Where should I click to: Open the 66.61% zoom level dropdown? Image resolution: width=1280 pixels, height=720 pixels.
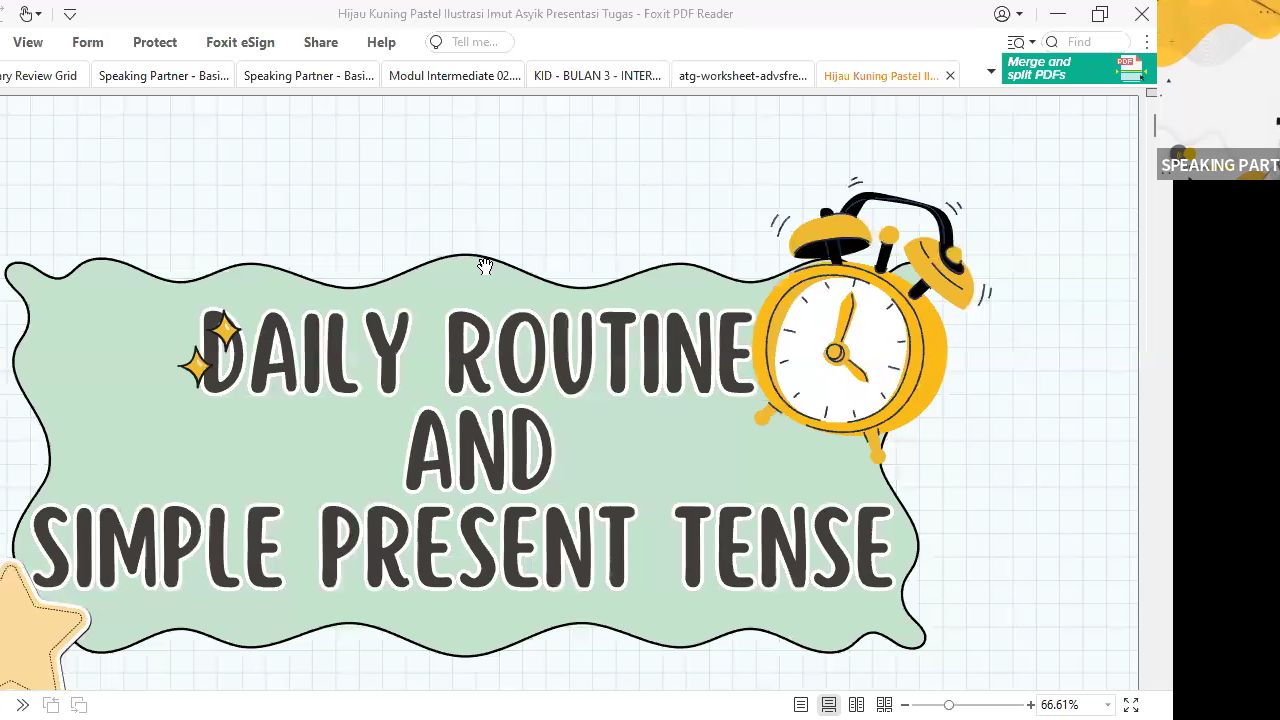[x=1107, y=705]
